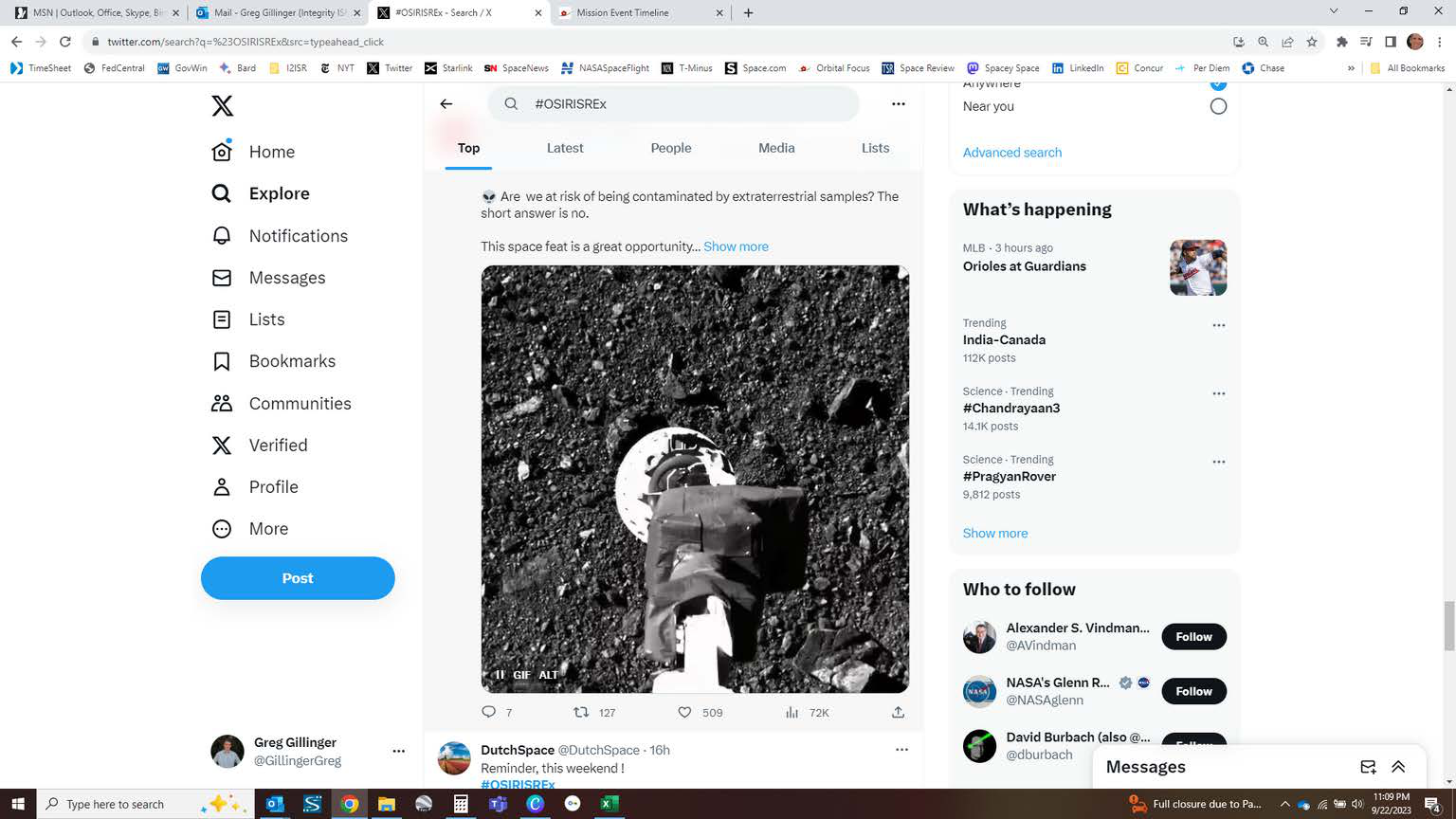Click Show more link in the tweet text

[736, 246]
